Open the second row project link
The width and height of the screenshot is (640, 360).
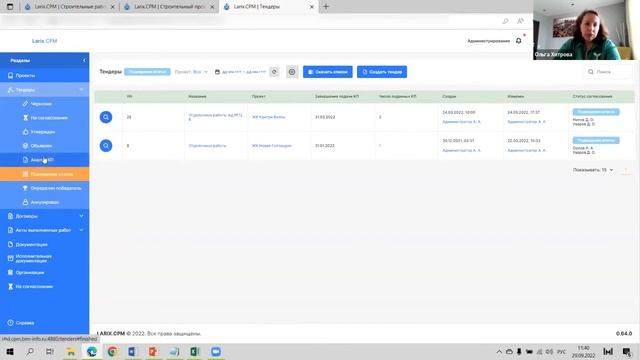(272, 146)
